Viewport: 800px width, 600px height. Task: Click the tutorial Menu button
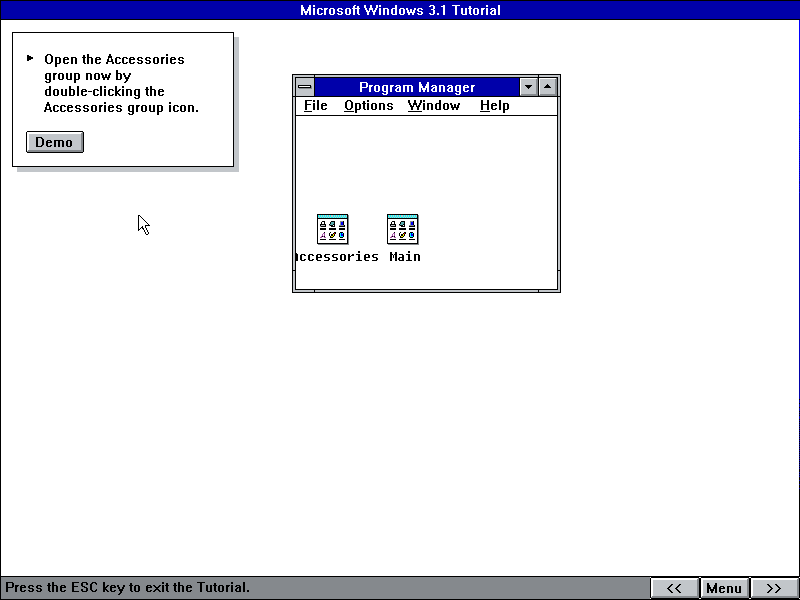tap(724, 588)
